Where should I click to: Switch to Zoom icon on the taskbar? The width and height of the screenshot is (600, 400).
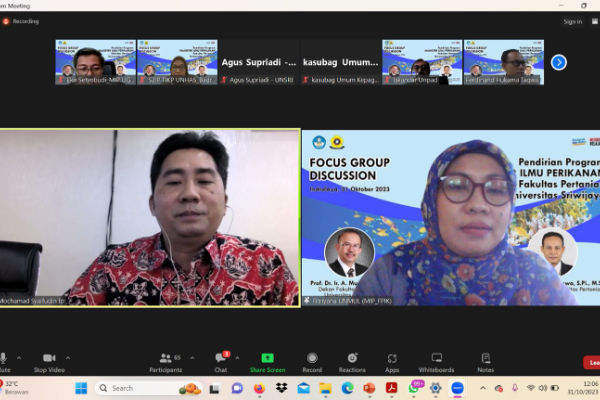point(457,389)
